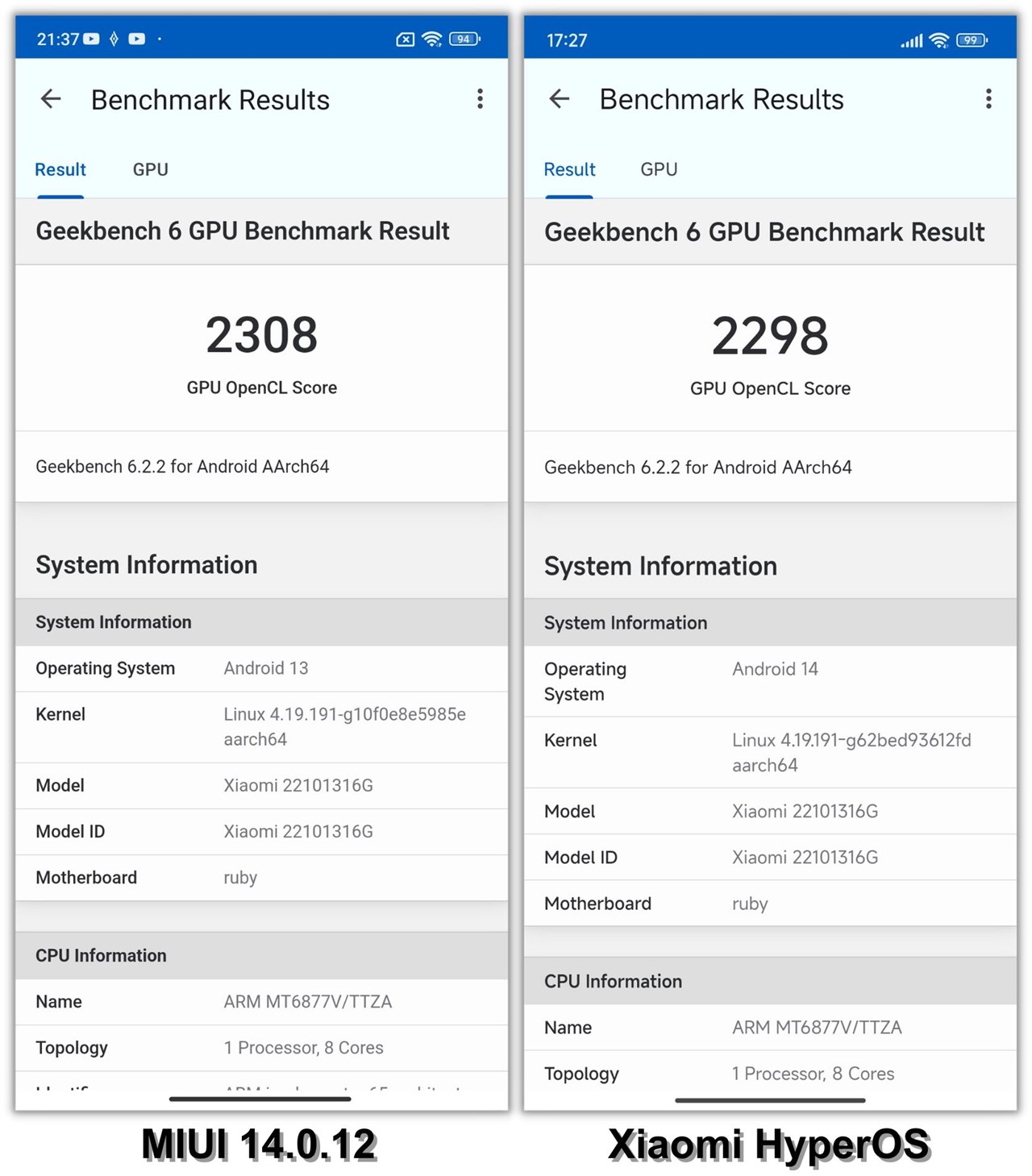Open the three-dot overflow menu on MIUI screen
Screen dimensions: 1032x1176
point(480,98)
